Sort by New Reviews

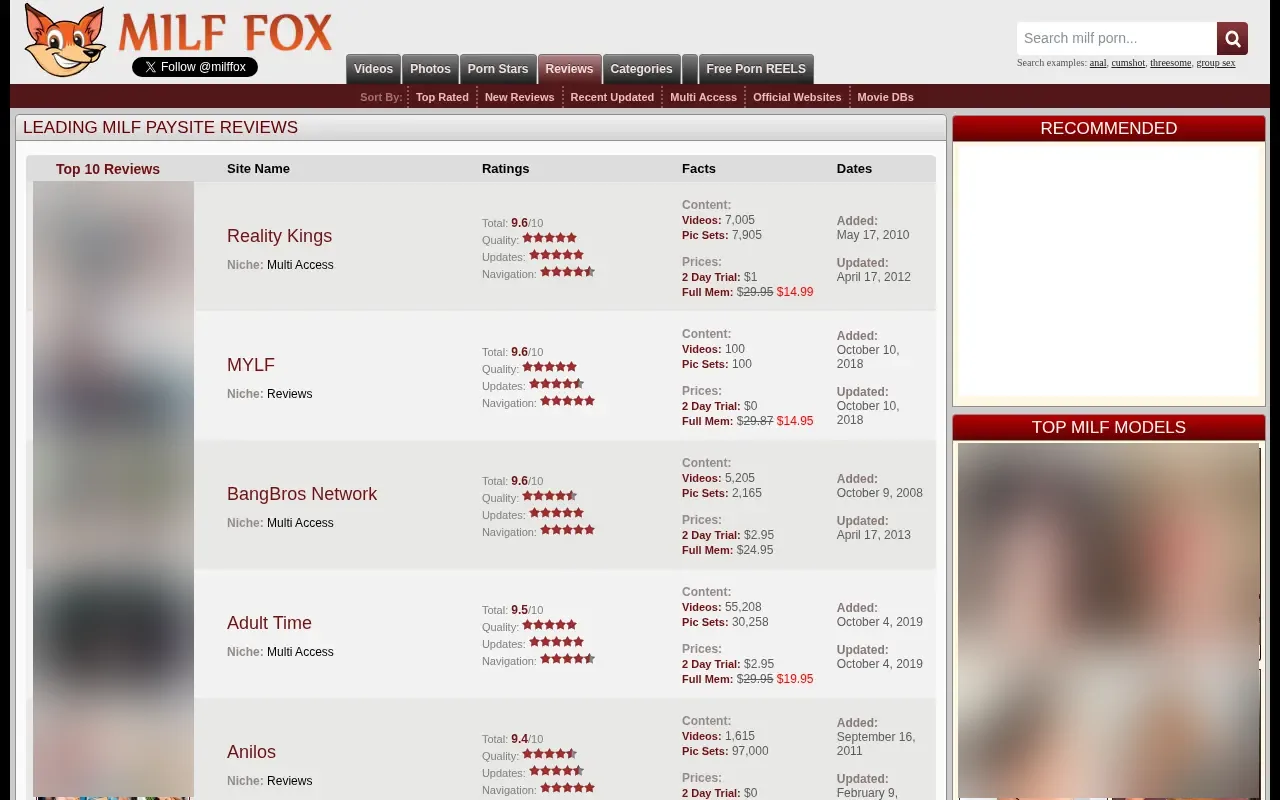click(x=519, y=97)
